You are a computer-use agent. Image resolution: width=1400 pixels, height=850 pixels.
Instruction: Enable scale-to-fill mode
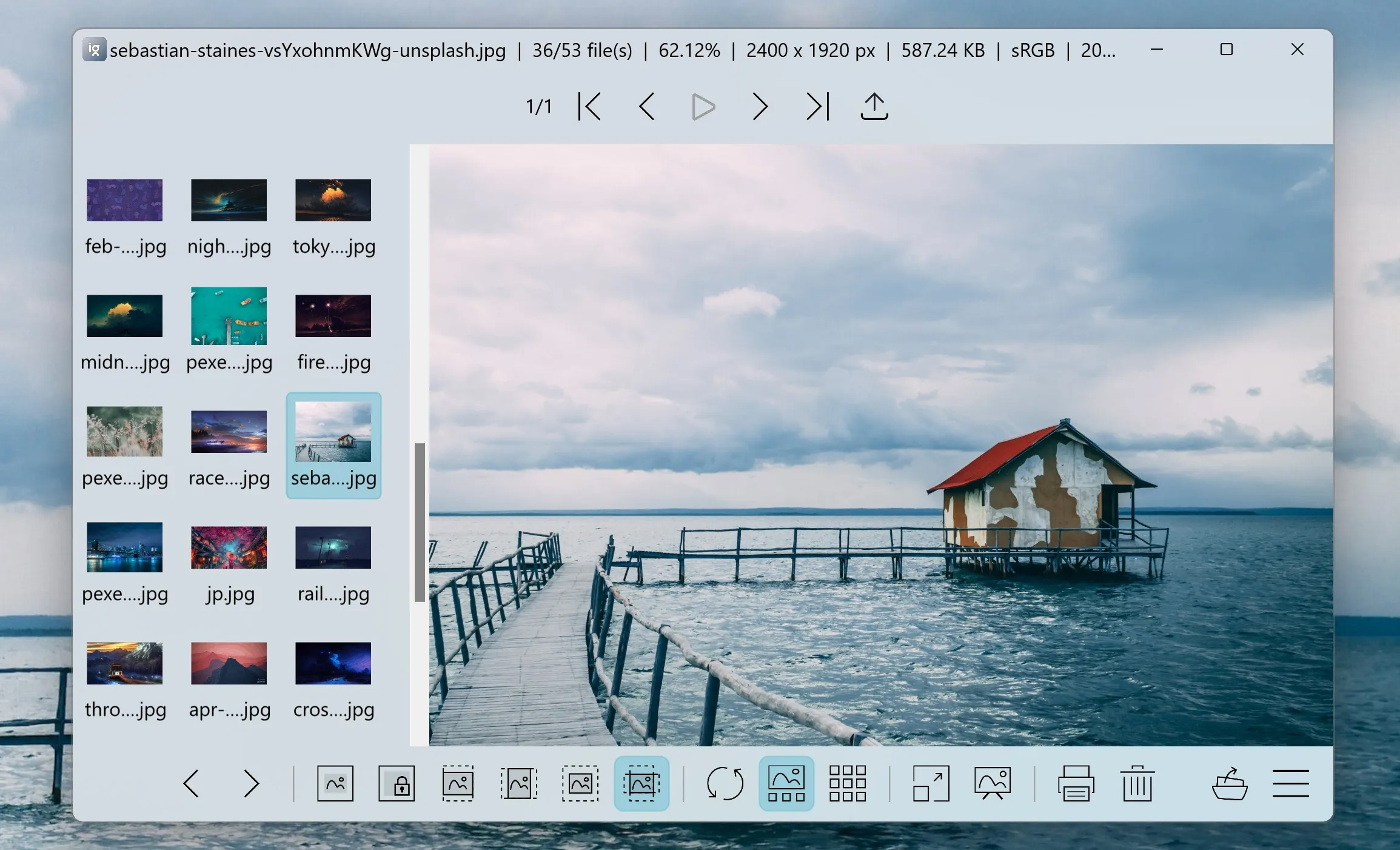[x=641, y=783]
